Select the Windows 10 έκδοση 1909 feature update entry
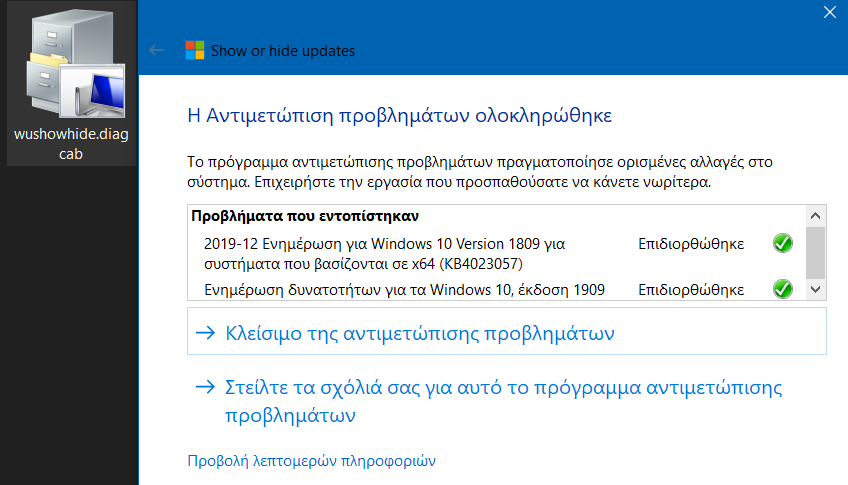 pos(404,290)
